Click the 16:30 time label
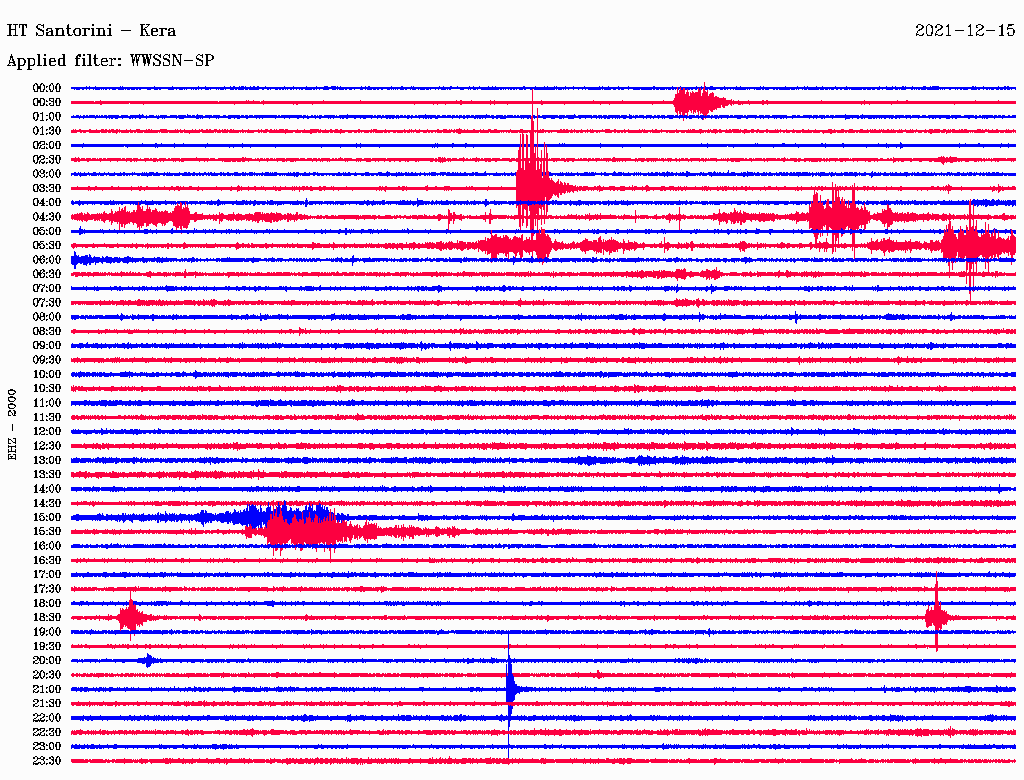 [x=47, y=561]
